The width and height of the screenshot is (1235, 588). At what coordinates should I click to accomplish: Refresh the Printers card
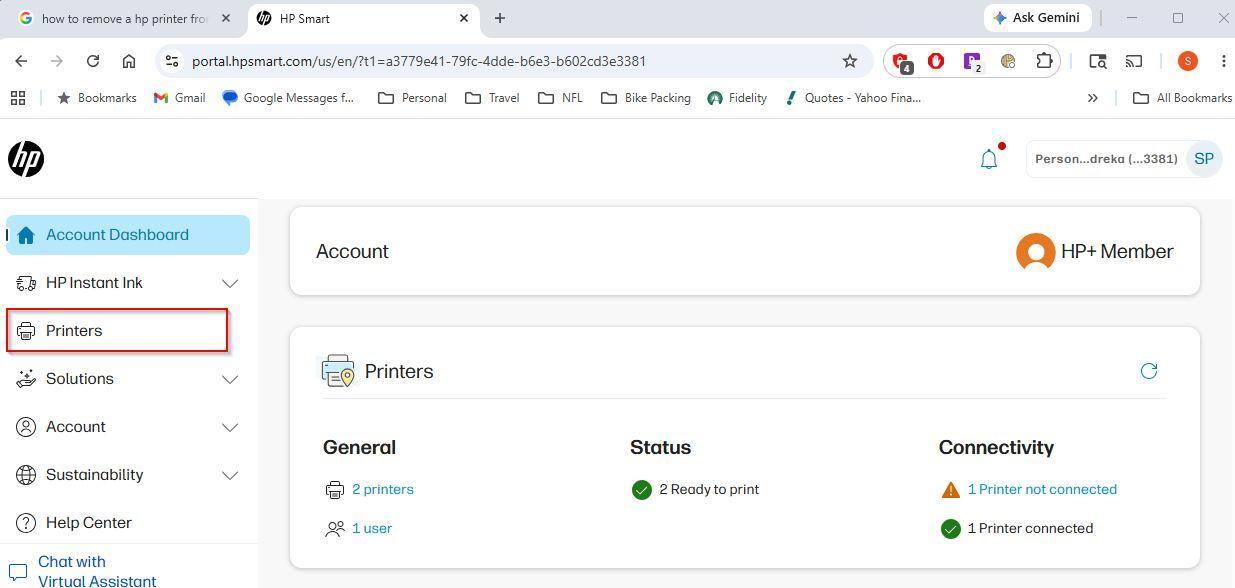click(x=1149, y=371)
